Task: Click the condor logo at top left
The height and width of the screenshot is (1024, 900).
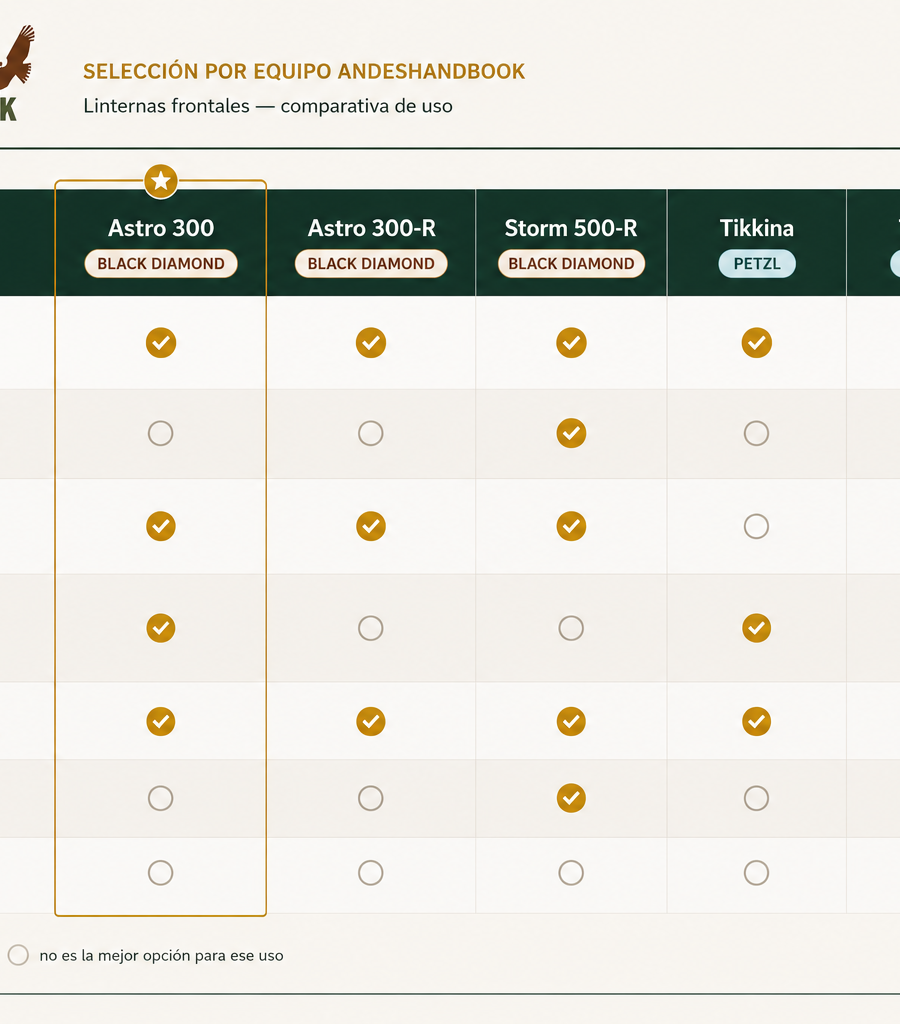Action: (16, 57)
